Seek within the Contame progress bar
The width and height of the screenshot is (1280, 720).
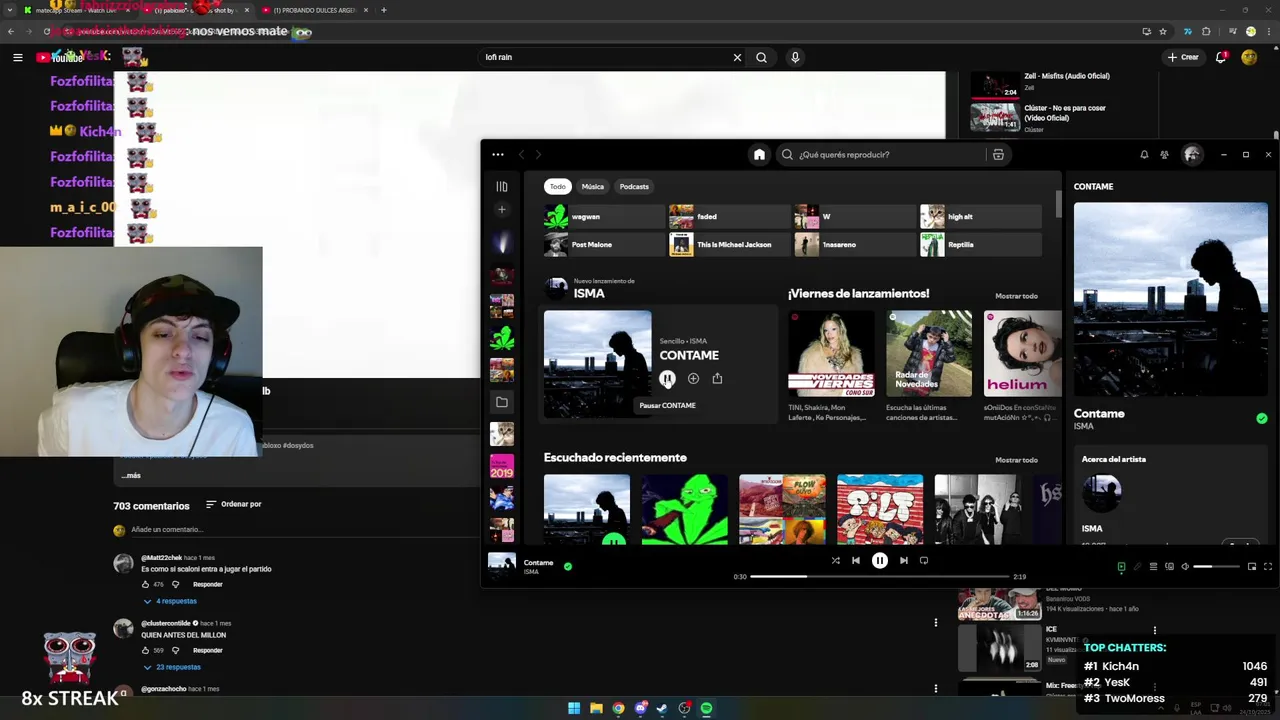click(x=879, y=576)
